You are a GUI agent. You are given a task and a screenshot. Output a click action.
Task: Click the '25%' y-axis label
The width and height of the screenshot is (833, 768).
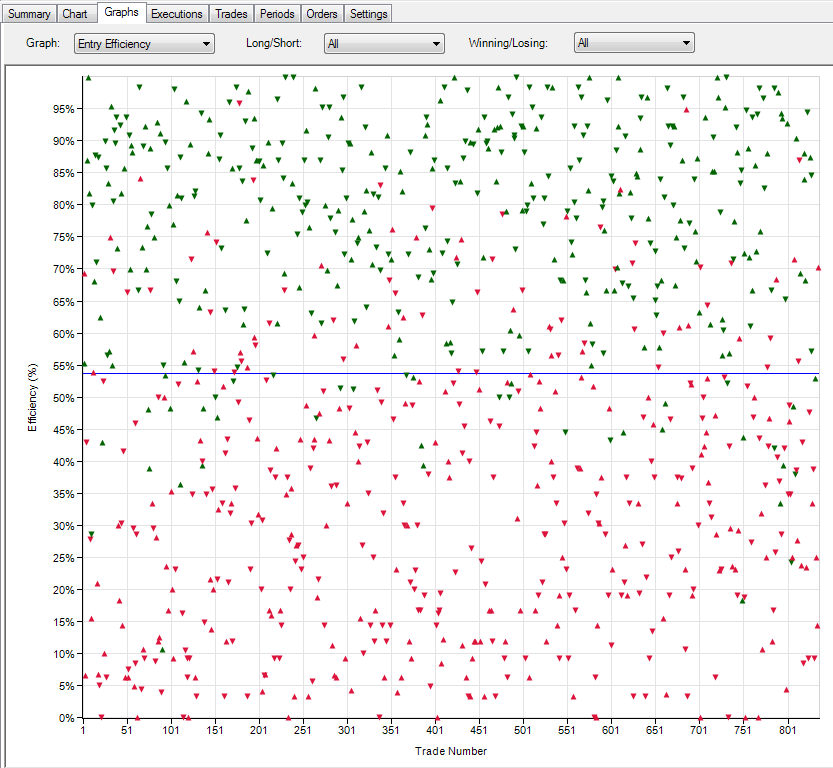63,558
